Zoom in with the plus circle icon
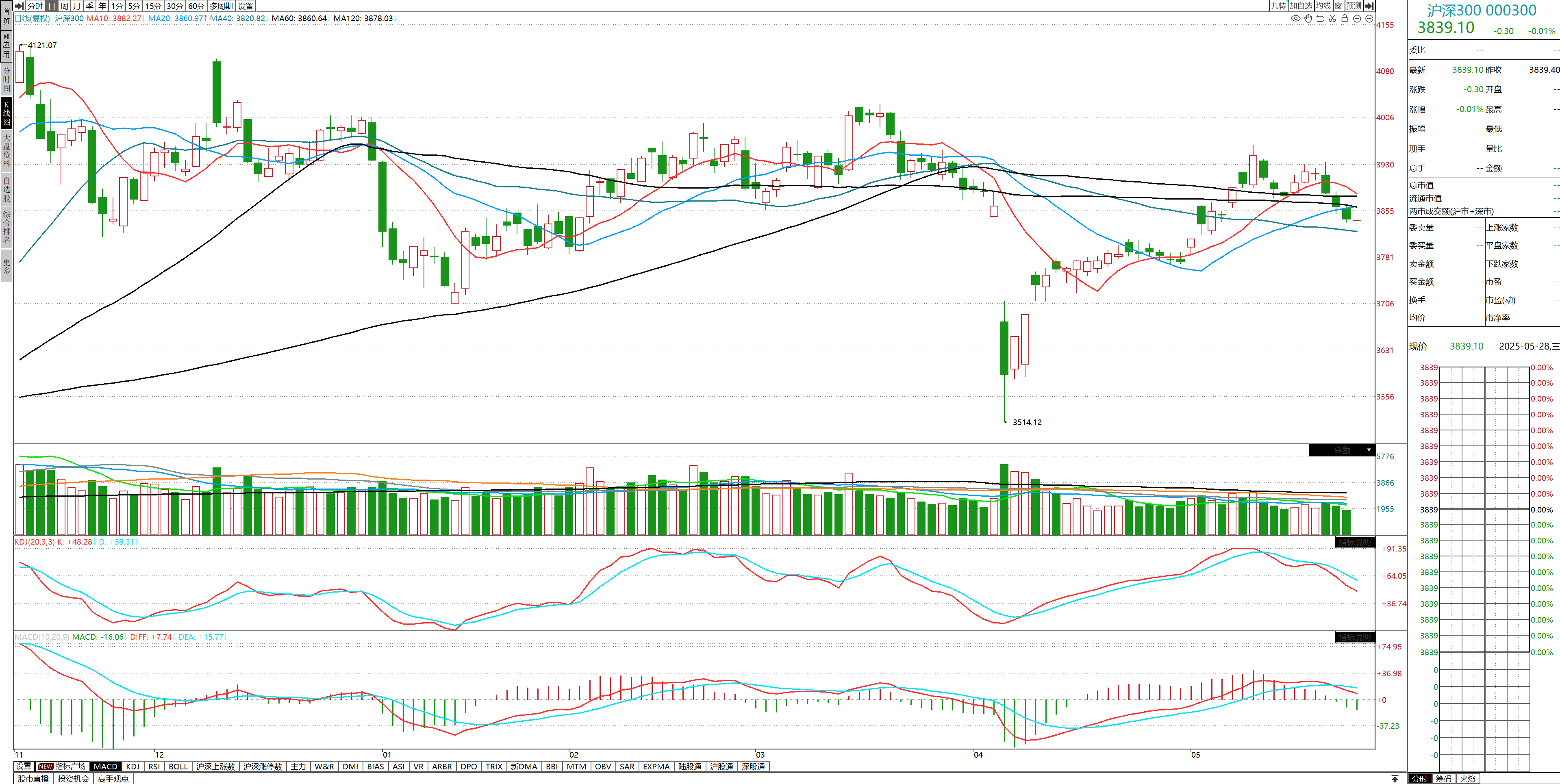The image size is (1560, 784). coord(1357,18)
